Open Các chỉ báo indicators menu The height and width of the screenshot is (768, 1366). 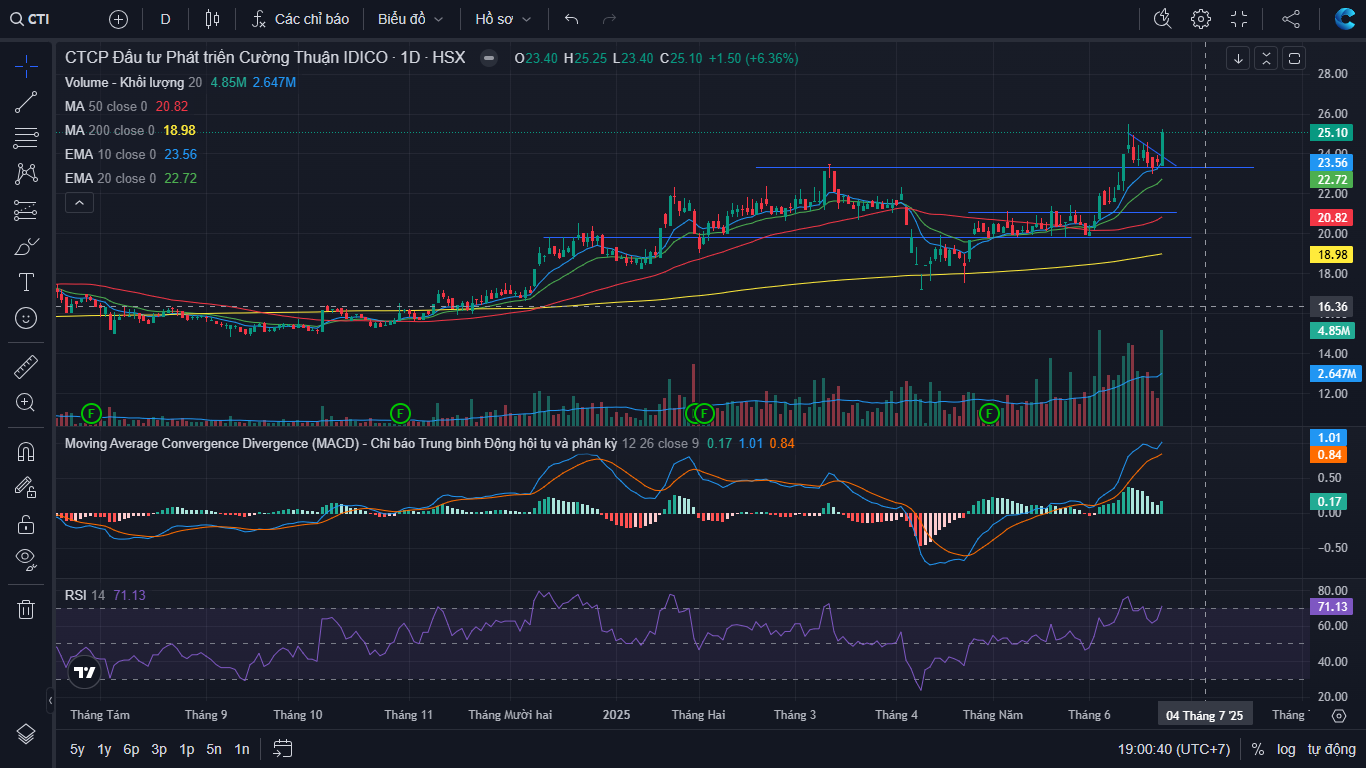(x=300, y=19)
